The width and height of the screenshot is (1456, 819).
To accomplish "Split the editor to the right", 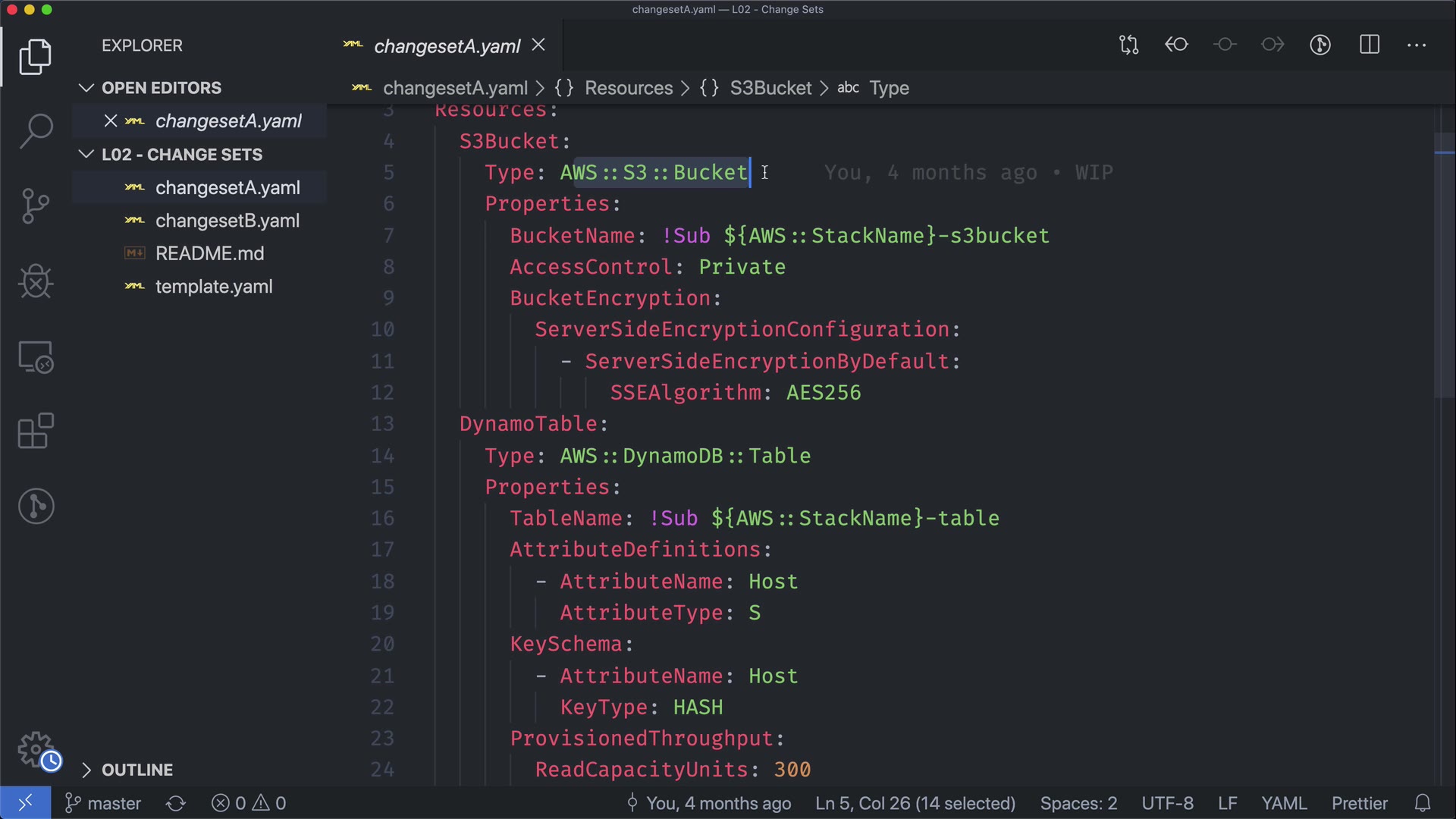I will coord(1370,45).
